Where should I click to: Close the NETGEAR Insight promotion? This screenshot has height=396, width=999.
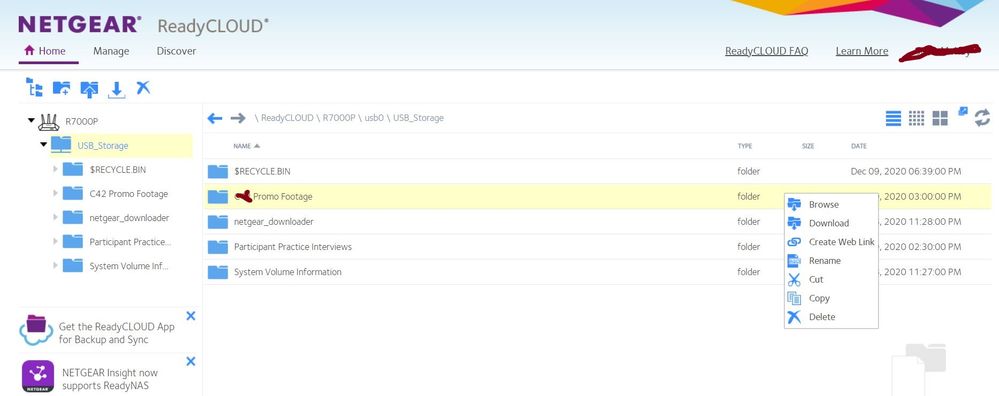pyautogui.click(x=190, y=361)
